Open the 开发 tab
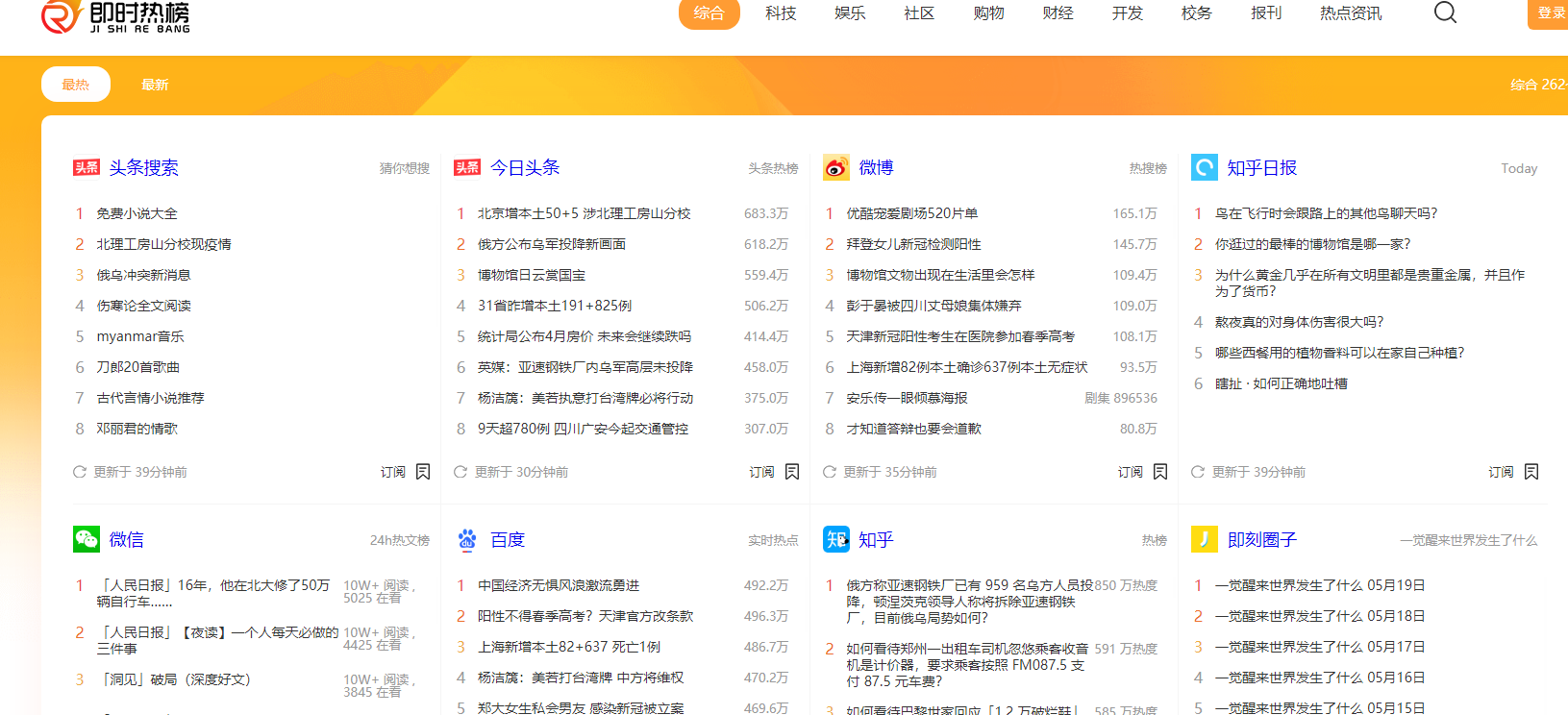The width and height of the screenshot is (1568, 715). pos(1128,13)
